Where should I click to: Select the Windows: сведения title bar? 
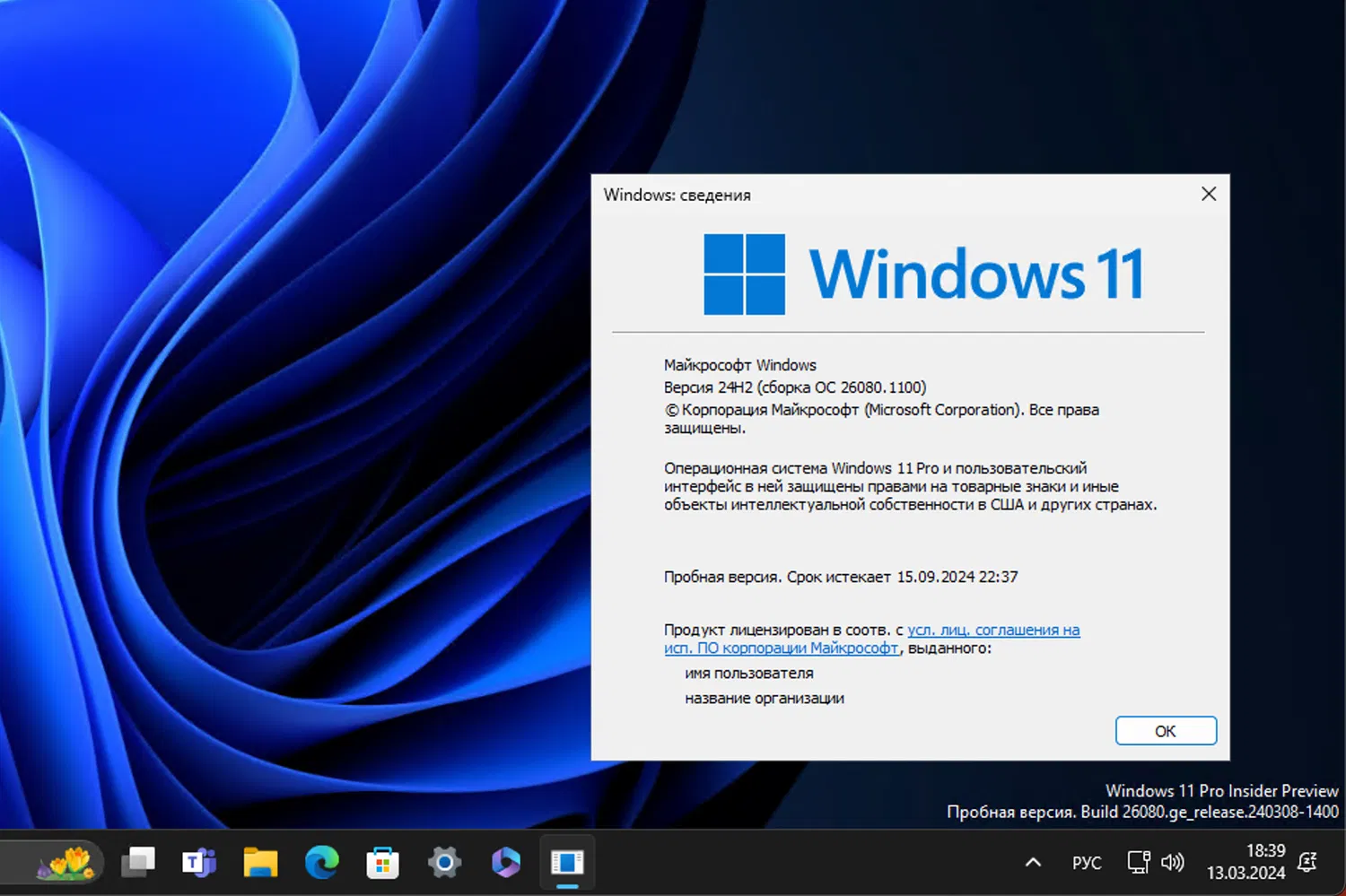(x=677, y=194)
